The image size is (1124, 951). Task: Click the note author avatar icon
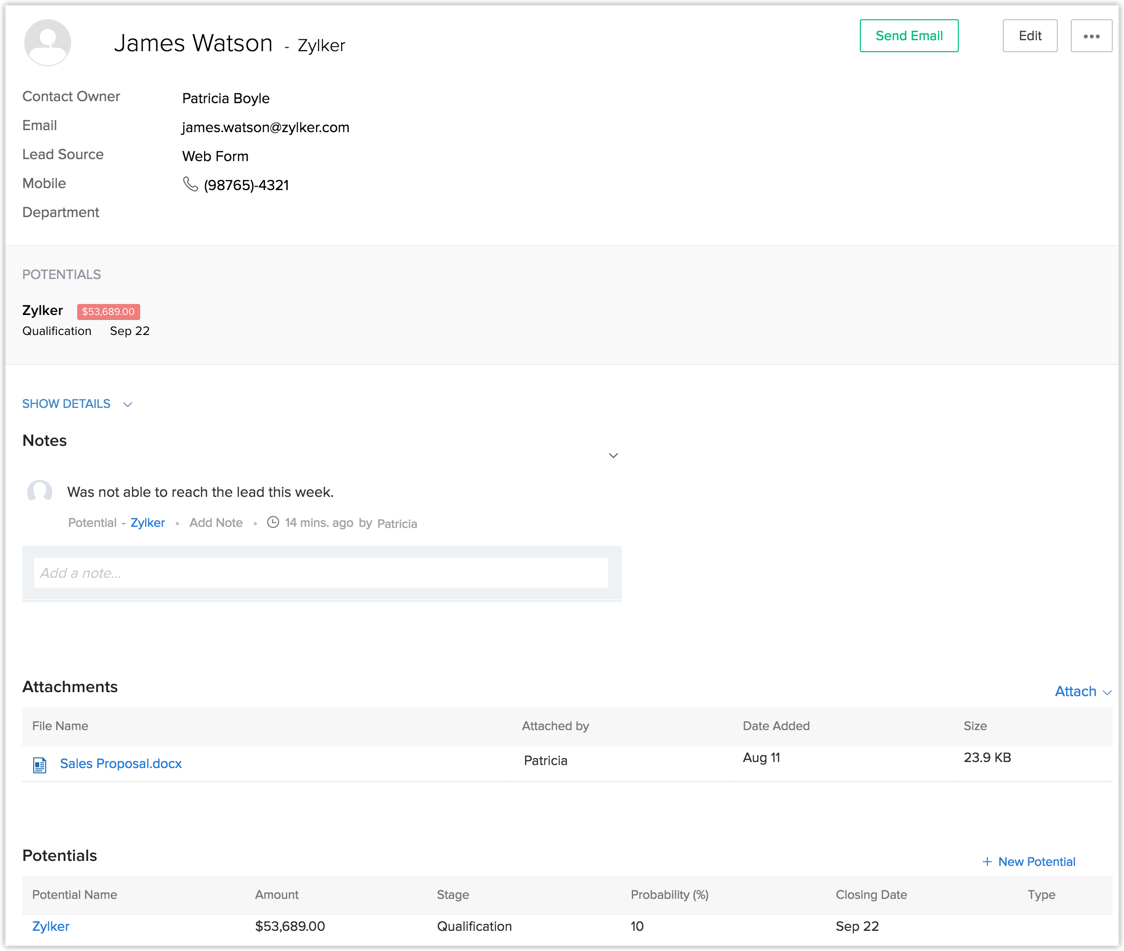tap(40, 492)
